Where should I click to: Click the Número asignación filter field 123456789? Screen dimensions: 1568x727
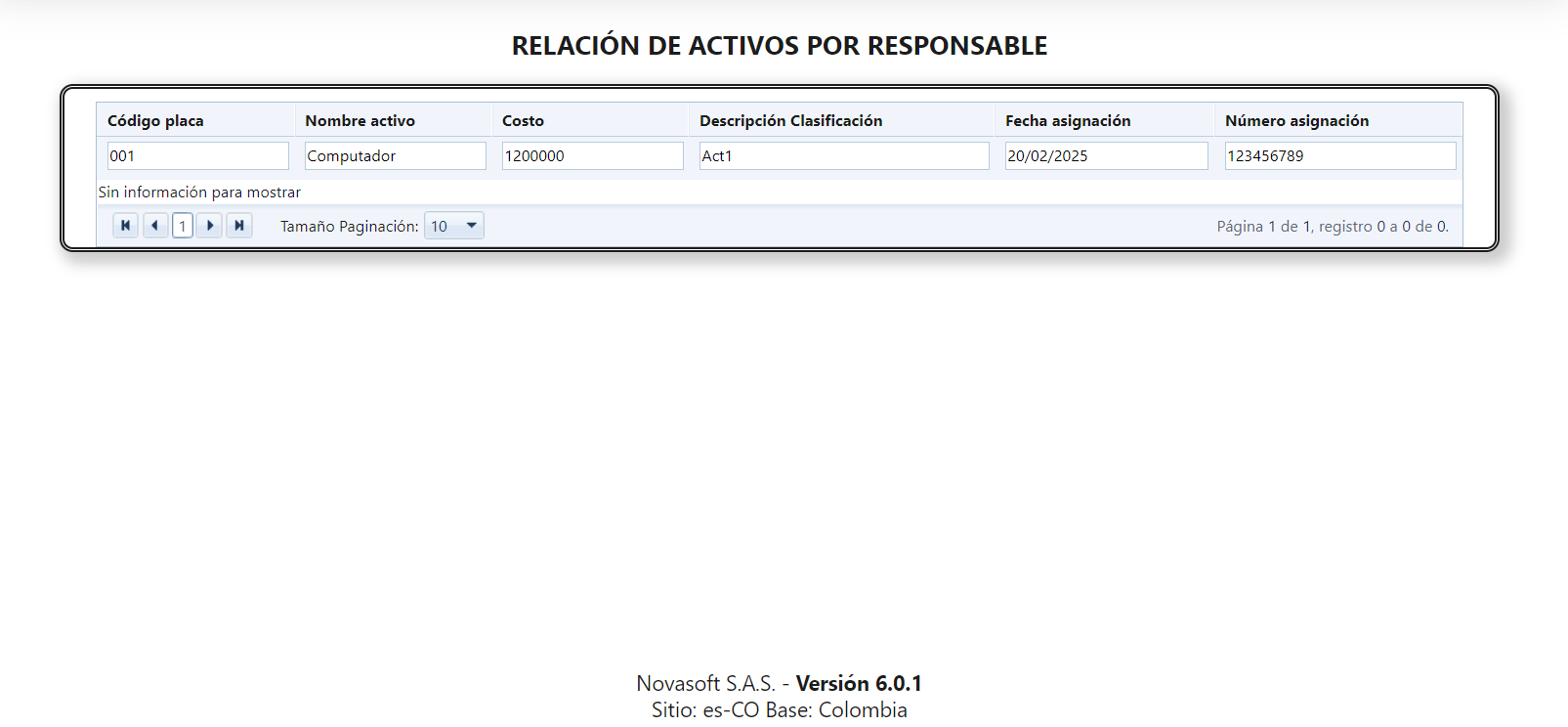click(1340, 155)
